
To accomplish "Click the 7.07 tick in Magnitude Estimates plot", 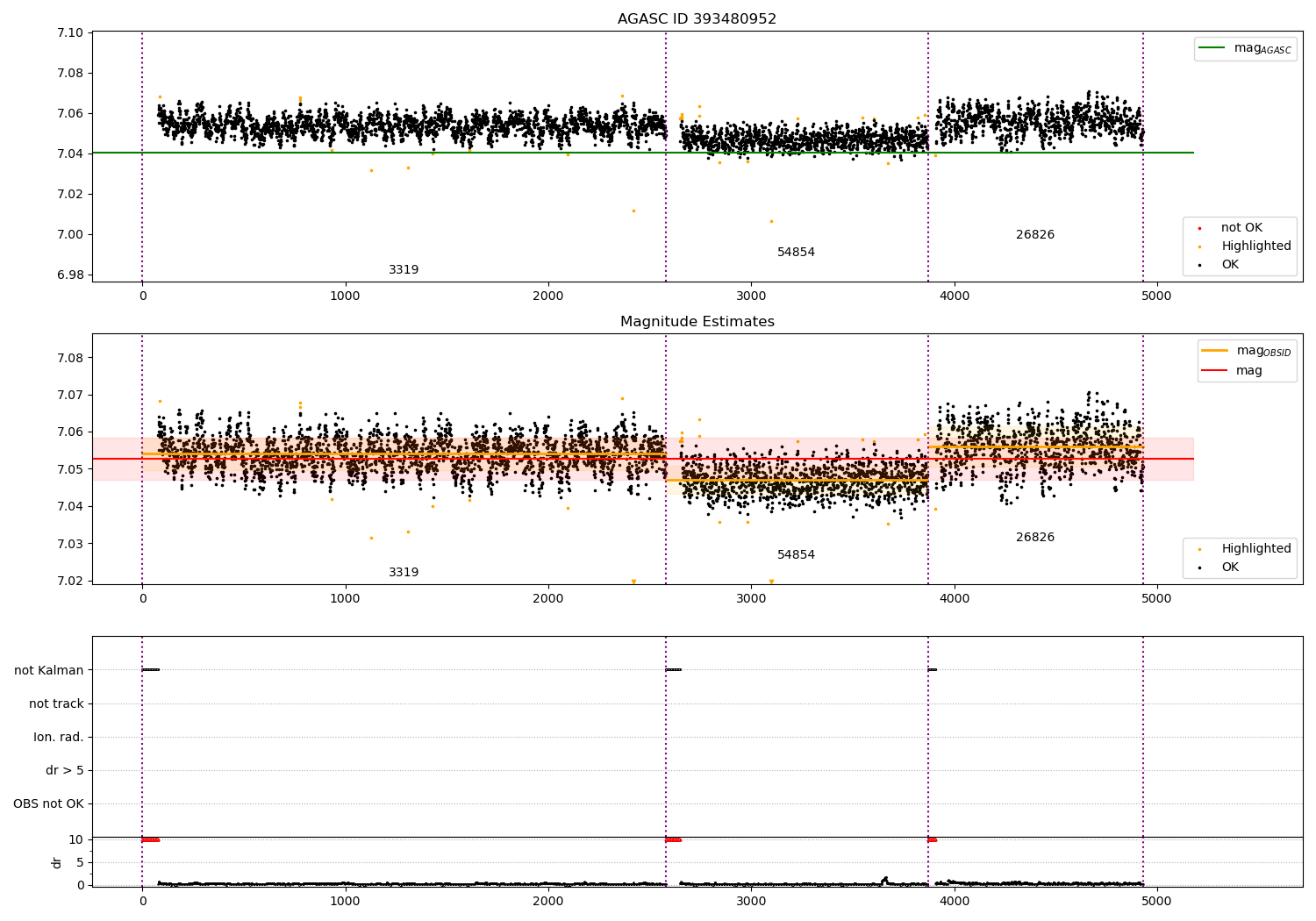I will tap(70, 396).
